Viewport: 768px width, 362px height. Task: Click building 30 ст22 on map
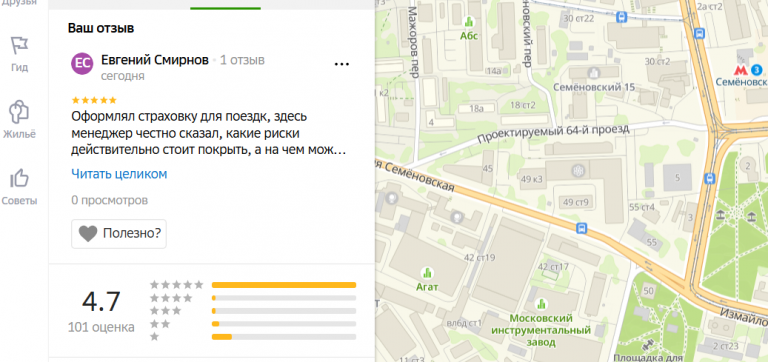coord(579,18)
